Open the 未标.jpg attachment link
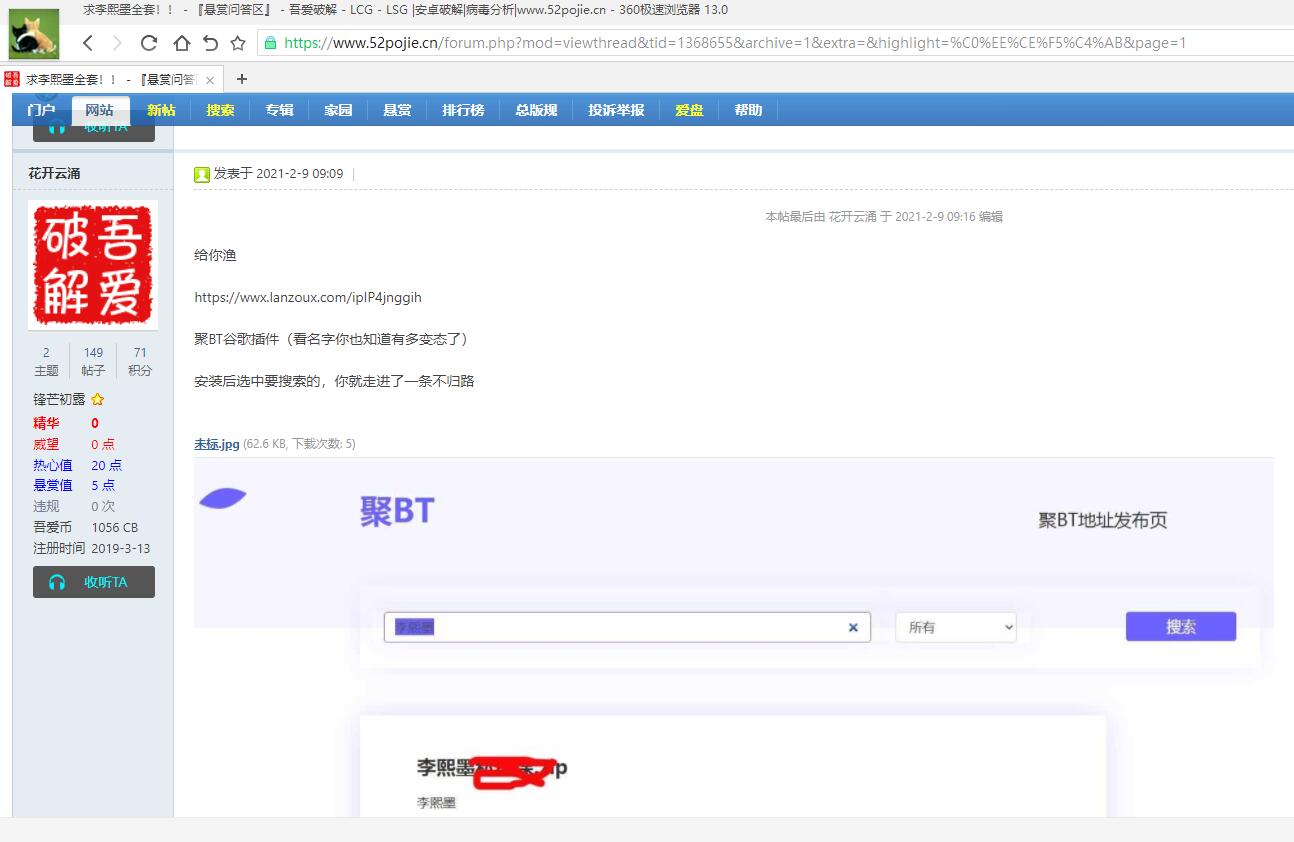The height and width of the screenshot is (842, 1294). (x=216, y=444)
